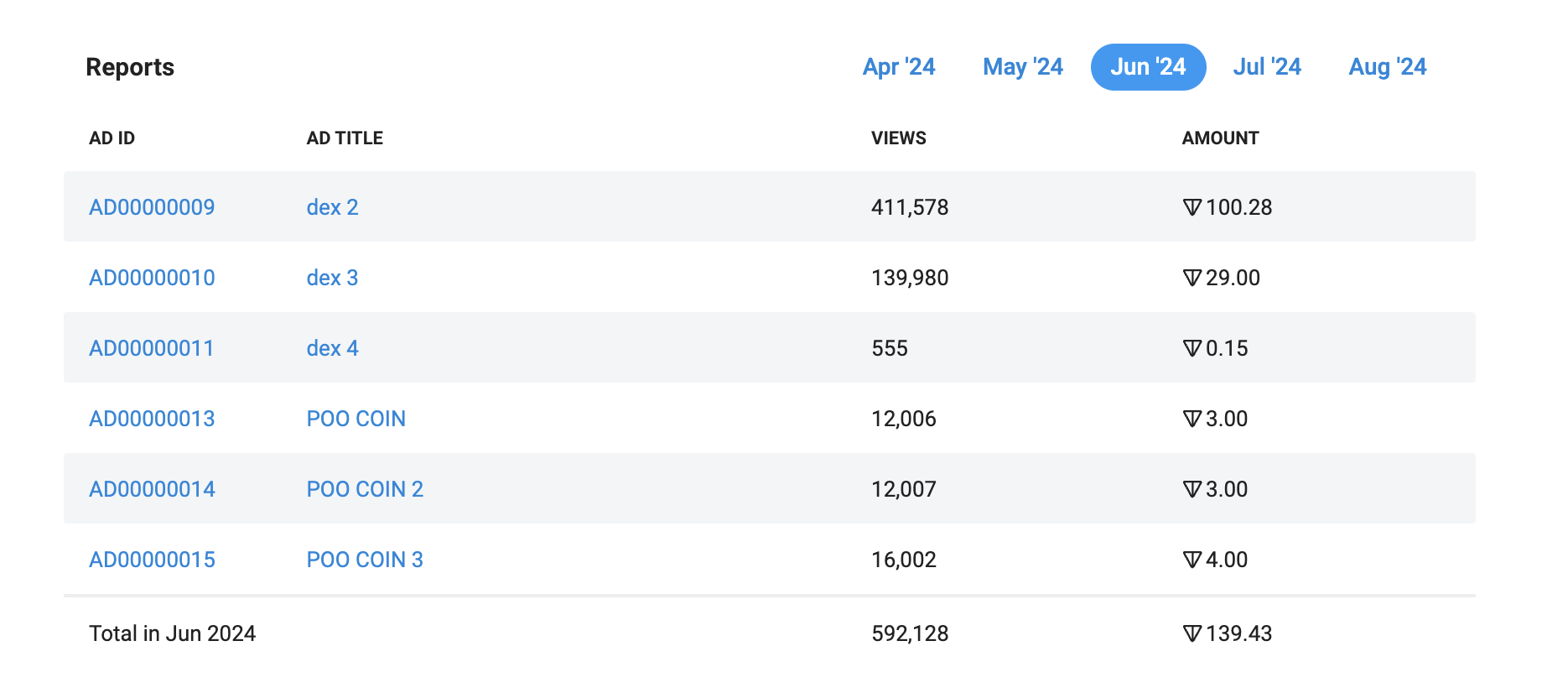Open the POO COIN ad title

[356, 419]
